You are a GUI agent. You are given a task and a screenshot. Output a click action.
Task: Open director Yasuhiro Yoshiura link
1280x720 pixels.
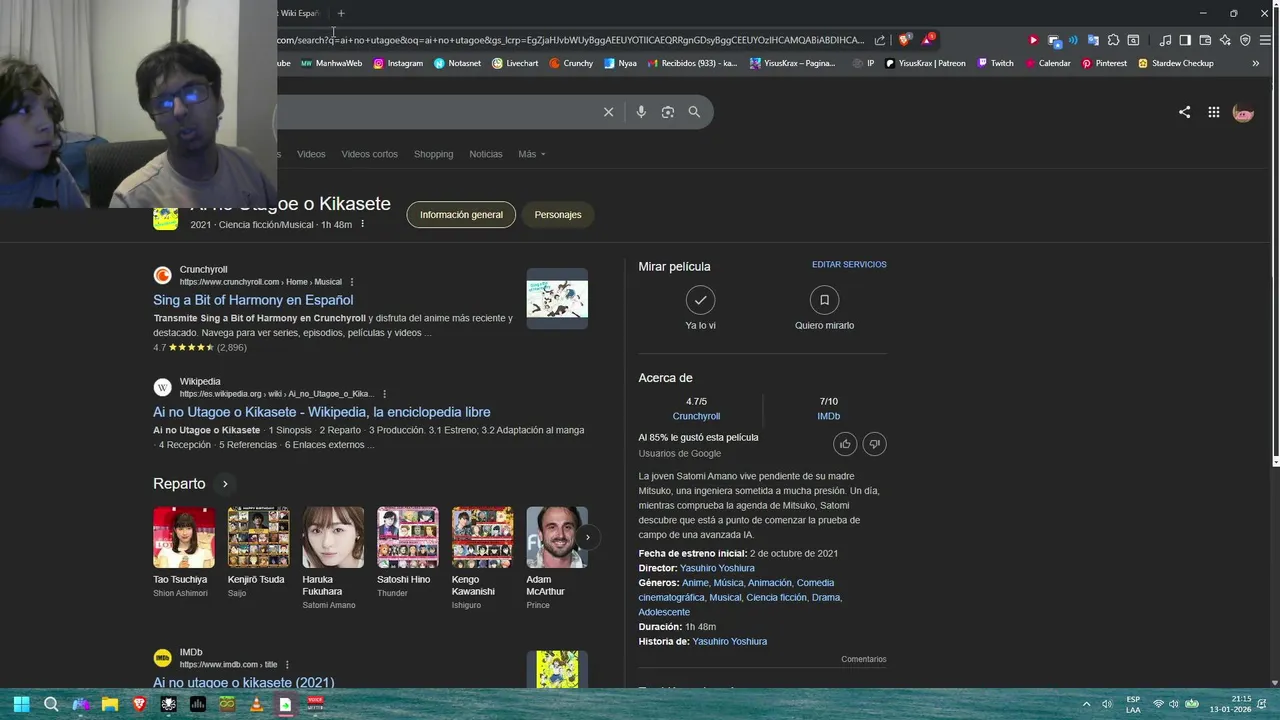point(717,568)
